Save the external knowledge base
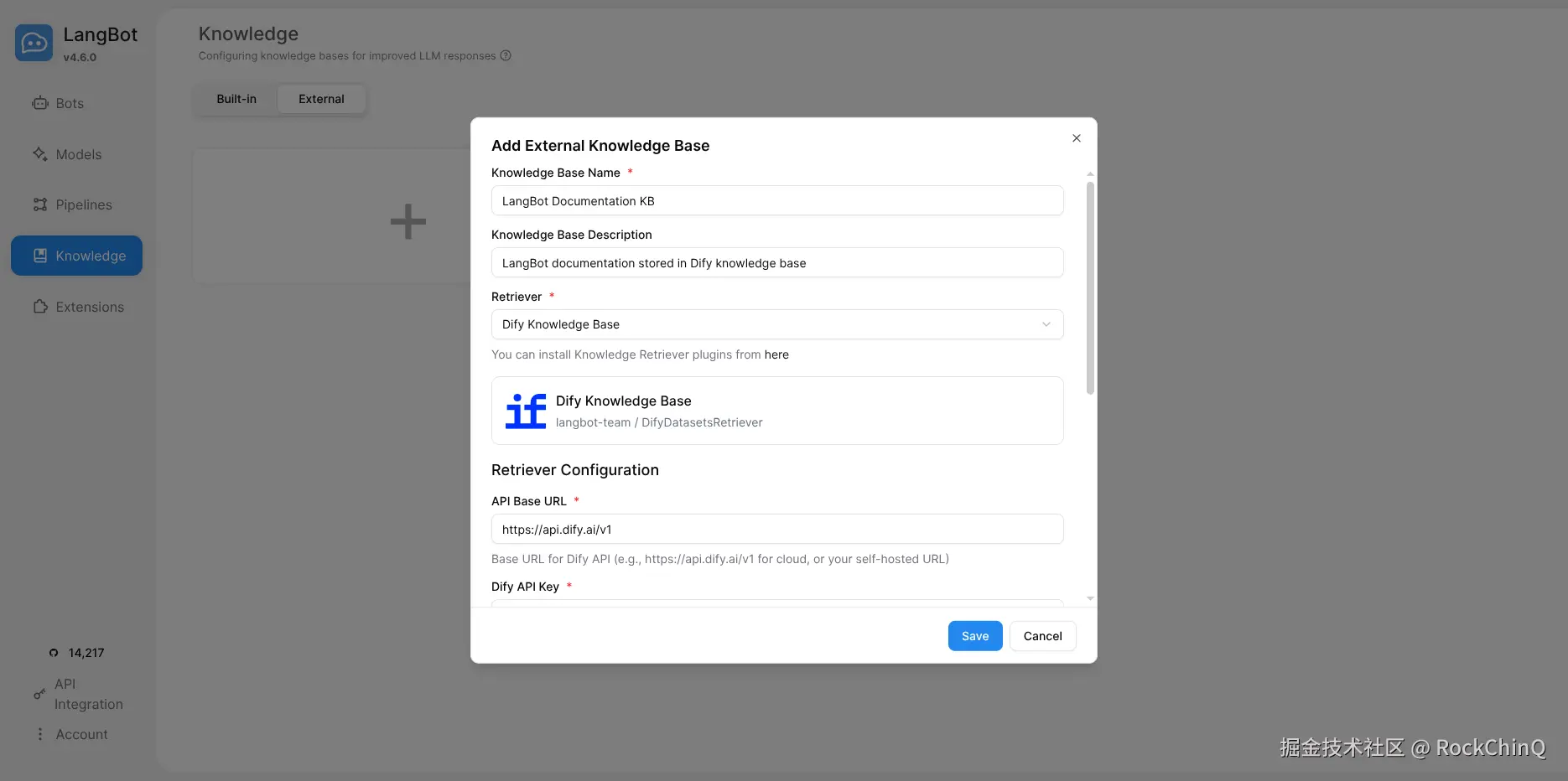This screenshot has height=781, width=1568. (x=974, y=636)
